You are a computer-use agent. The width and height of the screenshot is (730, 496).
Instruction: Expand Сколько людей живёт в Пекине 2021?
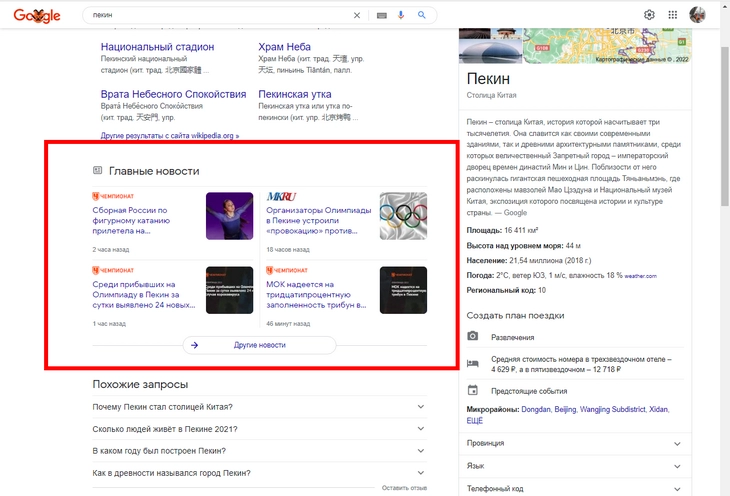coord(259,429)
